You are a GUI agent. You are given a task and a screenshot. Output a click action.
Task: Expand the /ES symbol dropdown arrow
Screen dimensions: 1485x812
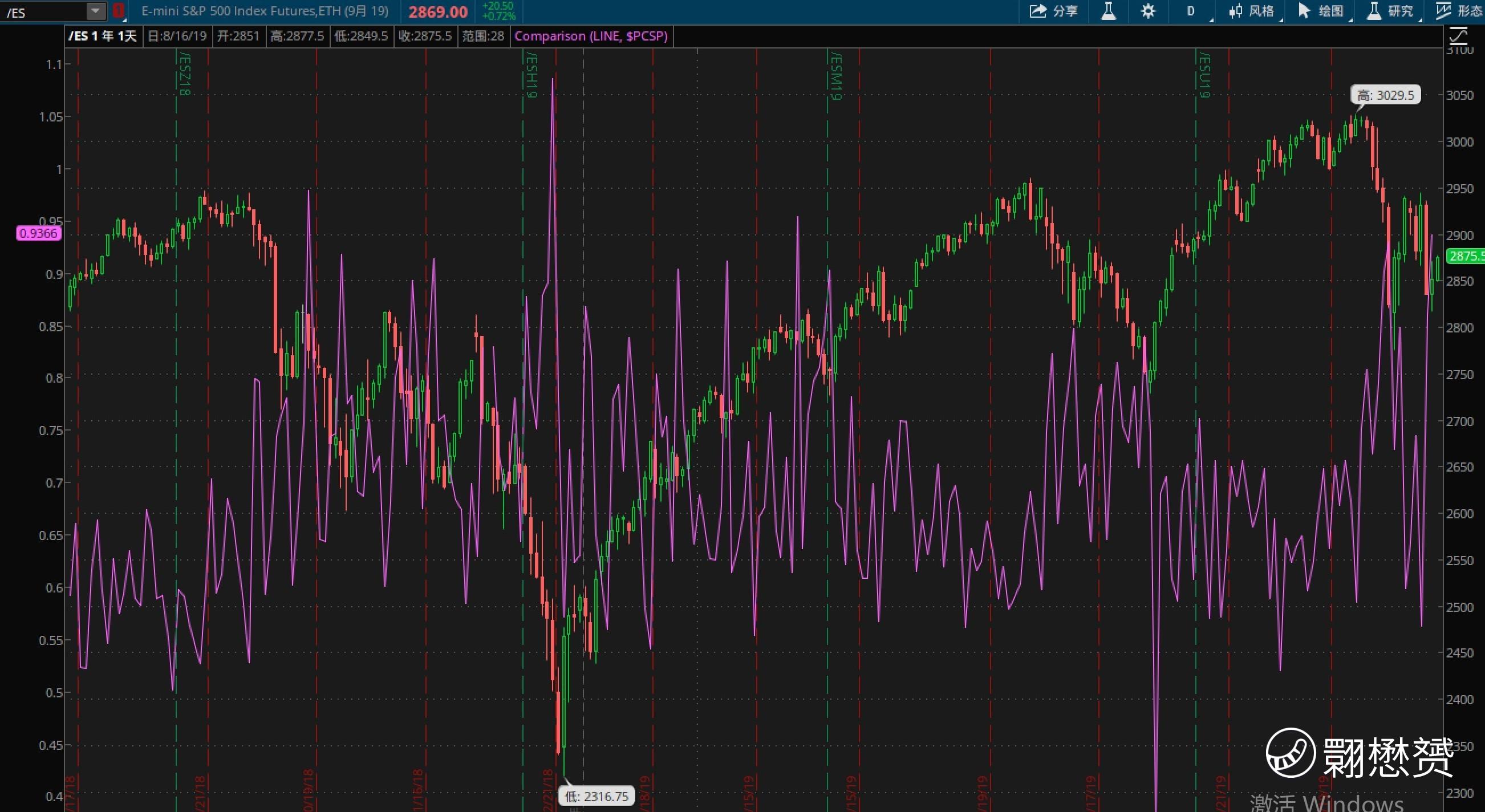point(96,11)
